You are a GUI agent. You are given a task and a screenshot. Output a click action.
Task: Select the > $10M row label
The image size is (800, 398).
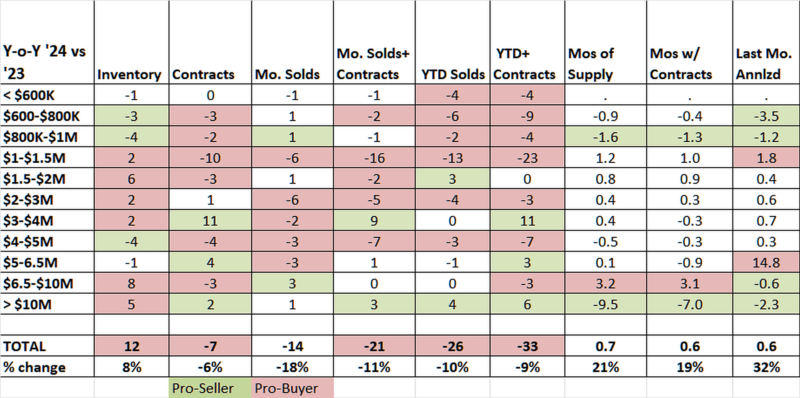click(x=47, y=305)
